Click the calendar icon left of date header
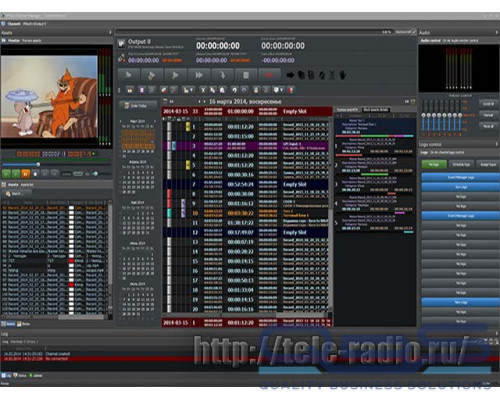500x400 pixels. click(x=165, y=101)
